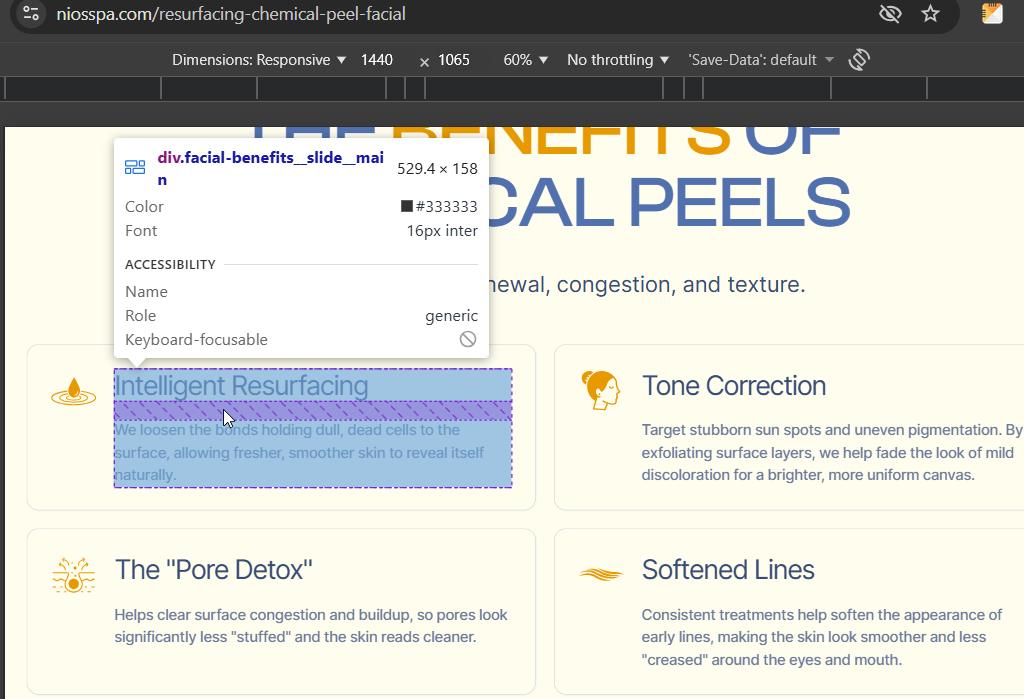Click the crossed-out eye icon in address bar
This screenshot has height=699, width=1024.
point(889,14)
